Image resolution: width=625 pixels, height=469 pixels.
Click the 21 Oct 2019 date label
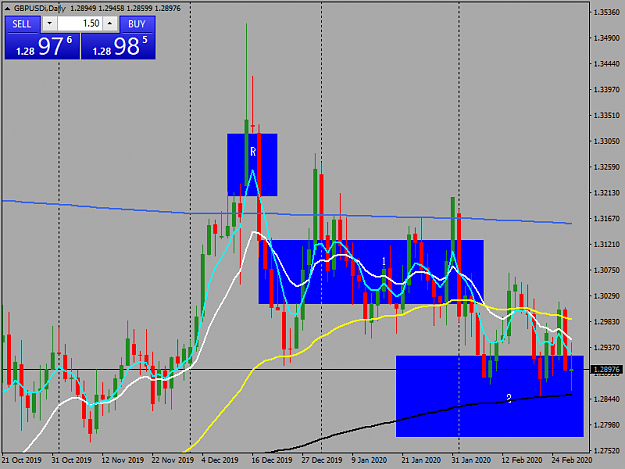pyautogui.click(x=22, y=460)
